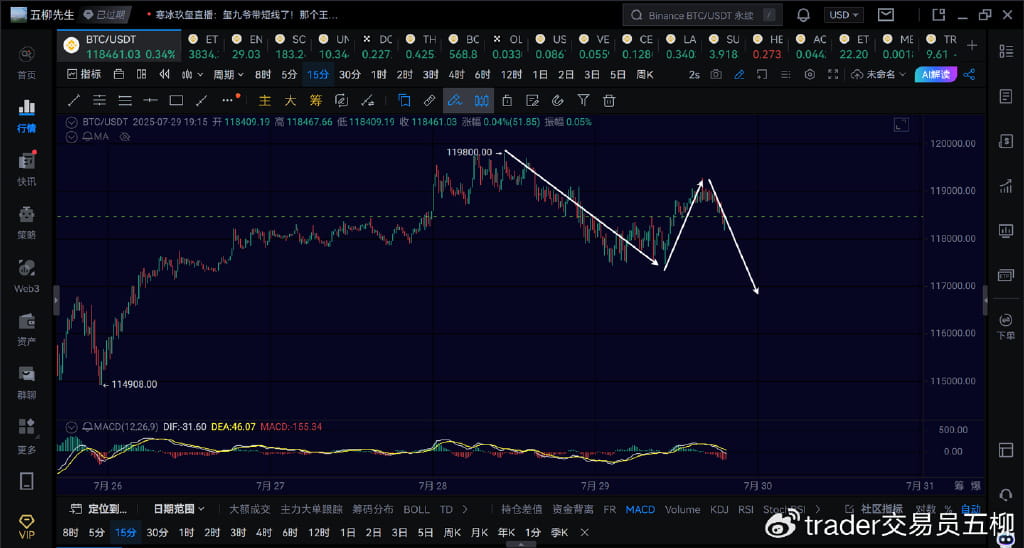Screen dimensions: 1024x548
Task: Select the rectangle drawing tool
Action: coord(176,101)
